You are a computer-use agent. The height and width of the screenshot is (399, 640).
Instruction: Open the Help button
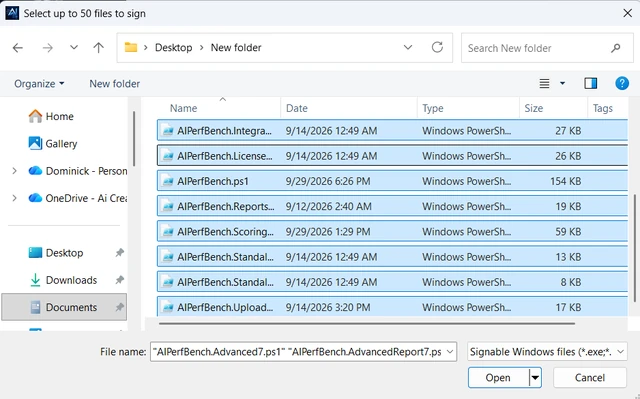(x=622, y=83)
